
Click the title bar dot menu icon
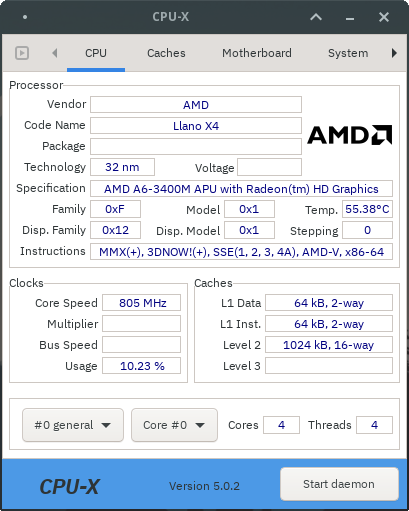(x=25, y=17)
